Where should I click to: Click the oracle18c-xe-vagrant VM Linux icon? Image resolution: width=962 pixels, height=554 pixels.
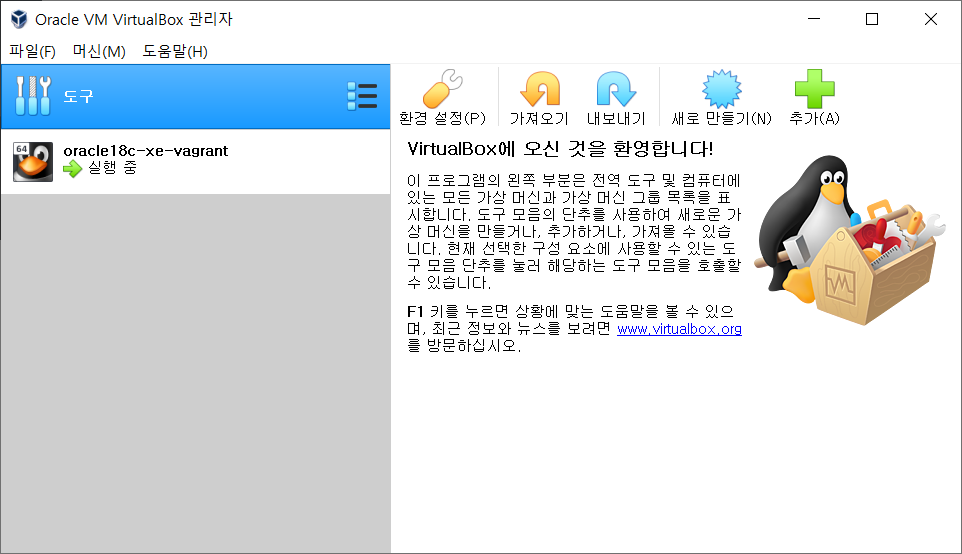point(33,162)
